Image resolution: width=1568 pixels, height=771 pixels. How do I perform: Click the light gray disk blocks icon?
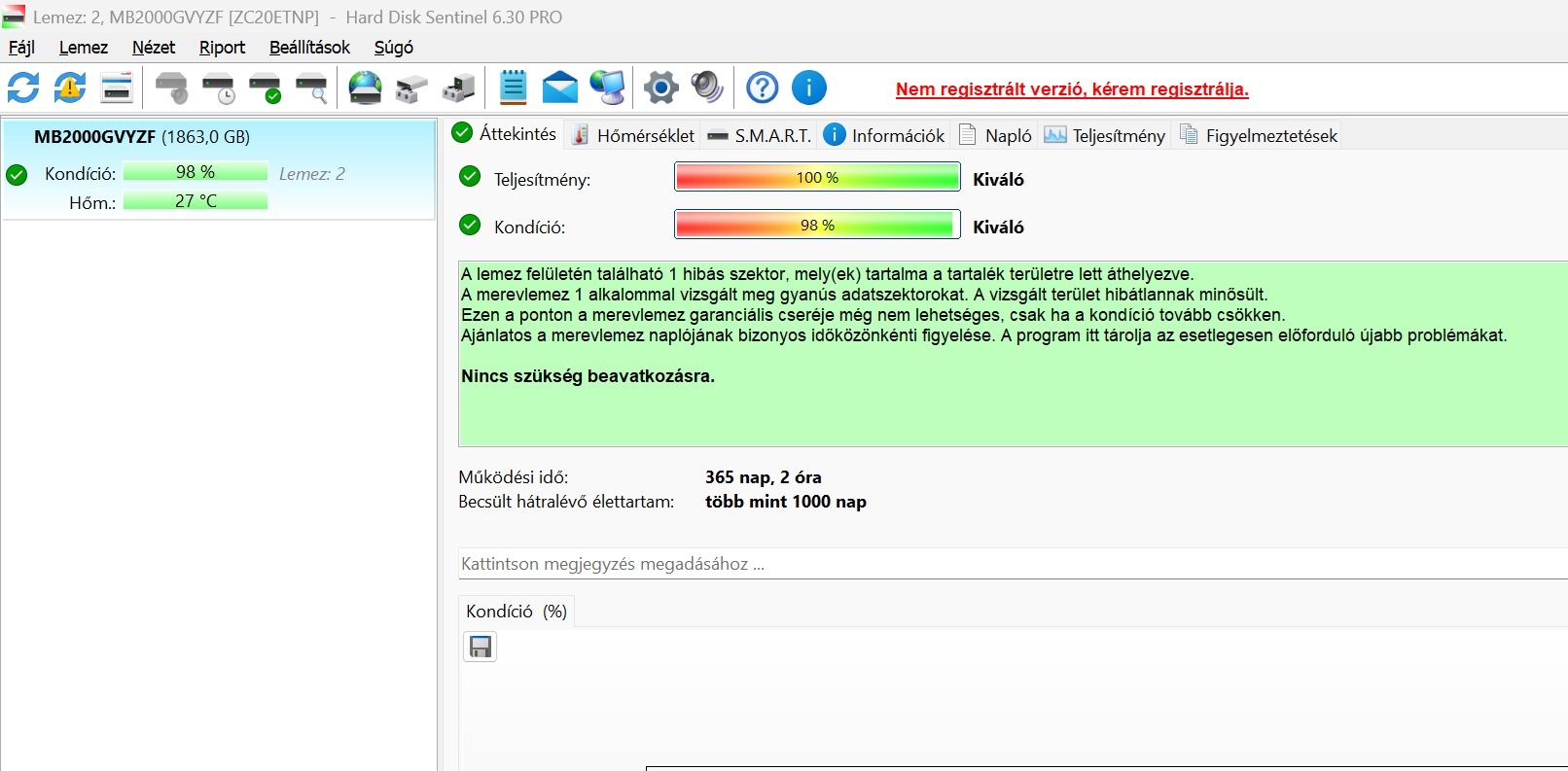coord(412,88)
